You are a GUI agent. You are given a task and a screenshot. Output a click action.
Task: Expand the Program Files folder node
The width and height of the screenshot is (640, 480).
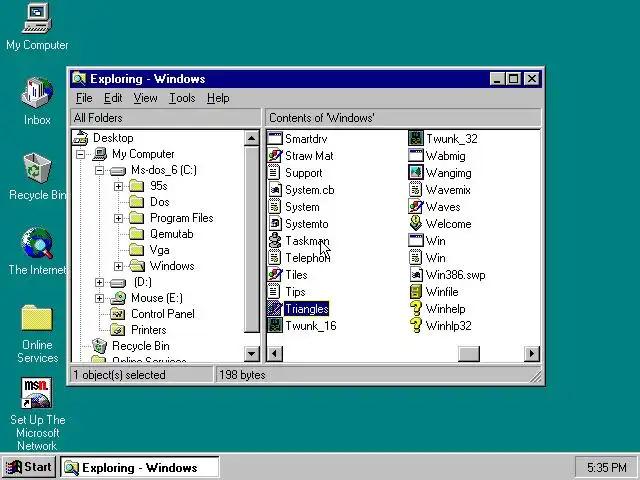point(118,218)
